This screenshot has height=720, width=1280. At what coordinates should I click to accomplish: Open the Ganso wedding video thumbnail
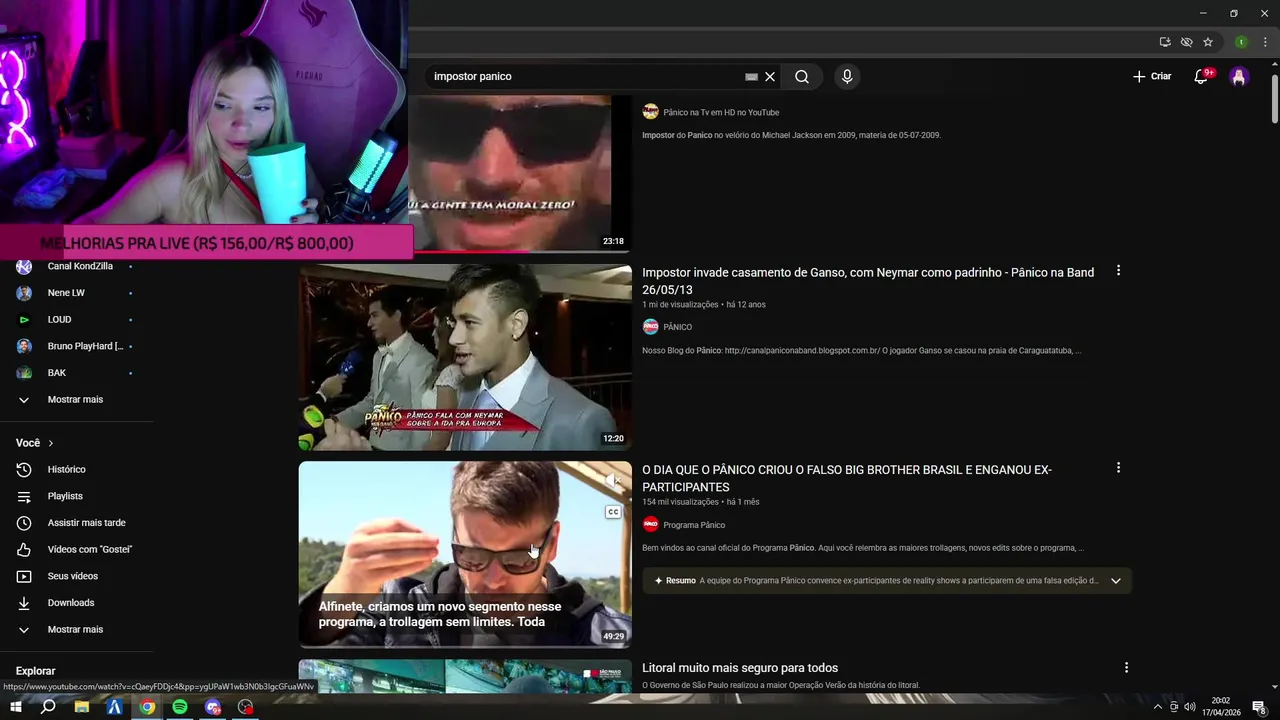pos(465,357)
